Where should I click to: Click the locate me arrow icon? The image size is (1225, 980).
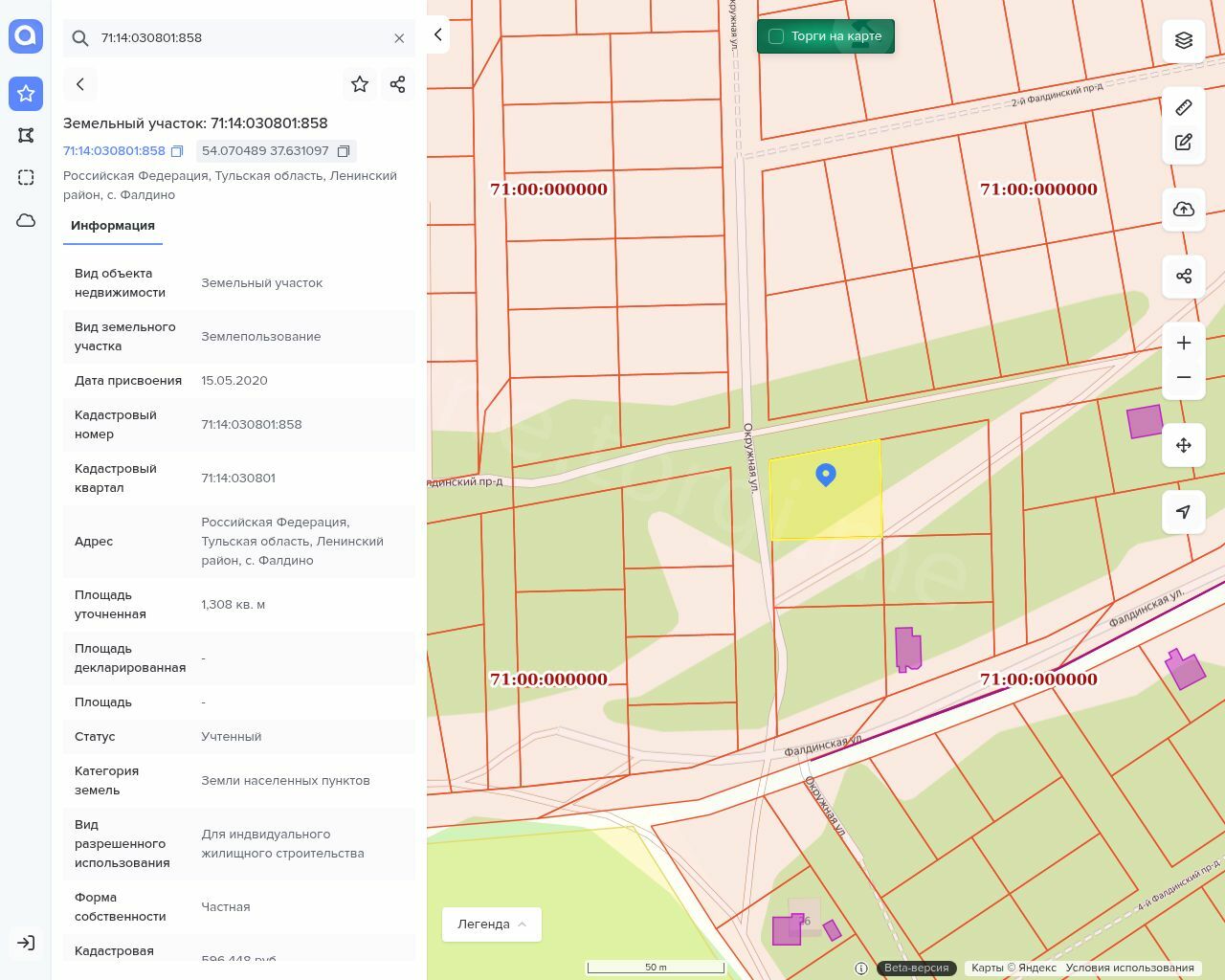click(1184, 512)
